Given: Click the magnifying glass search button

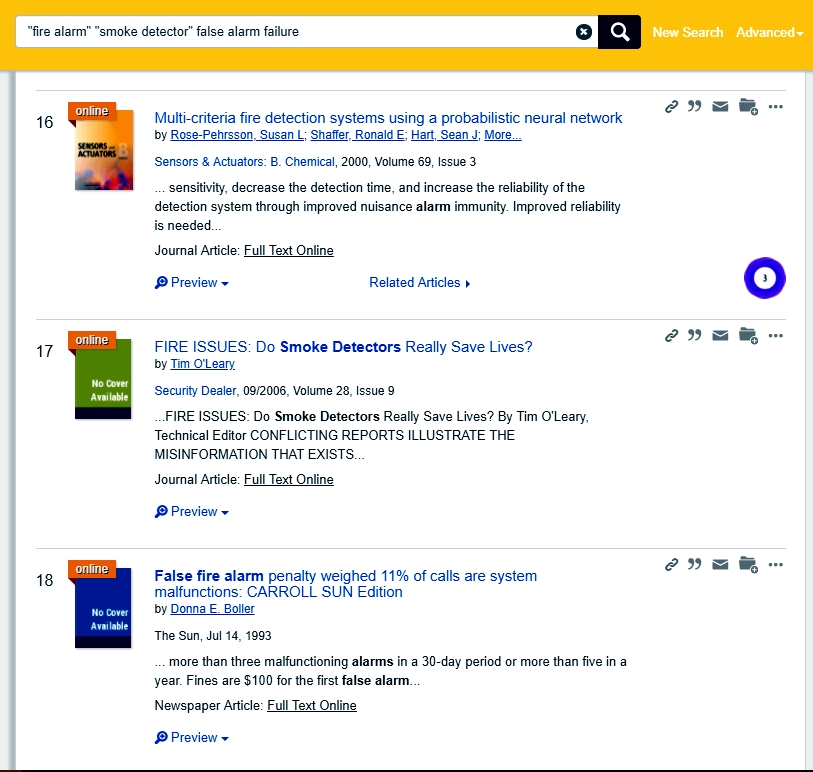Looking at the screenshot, I should pos(619,32).
